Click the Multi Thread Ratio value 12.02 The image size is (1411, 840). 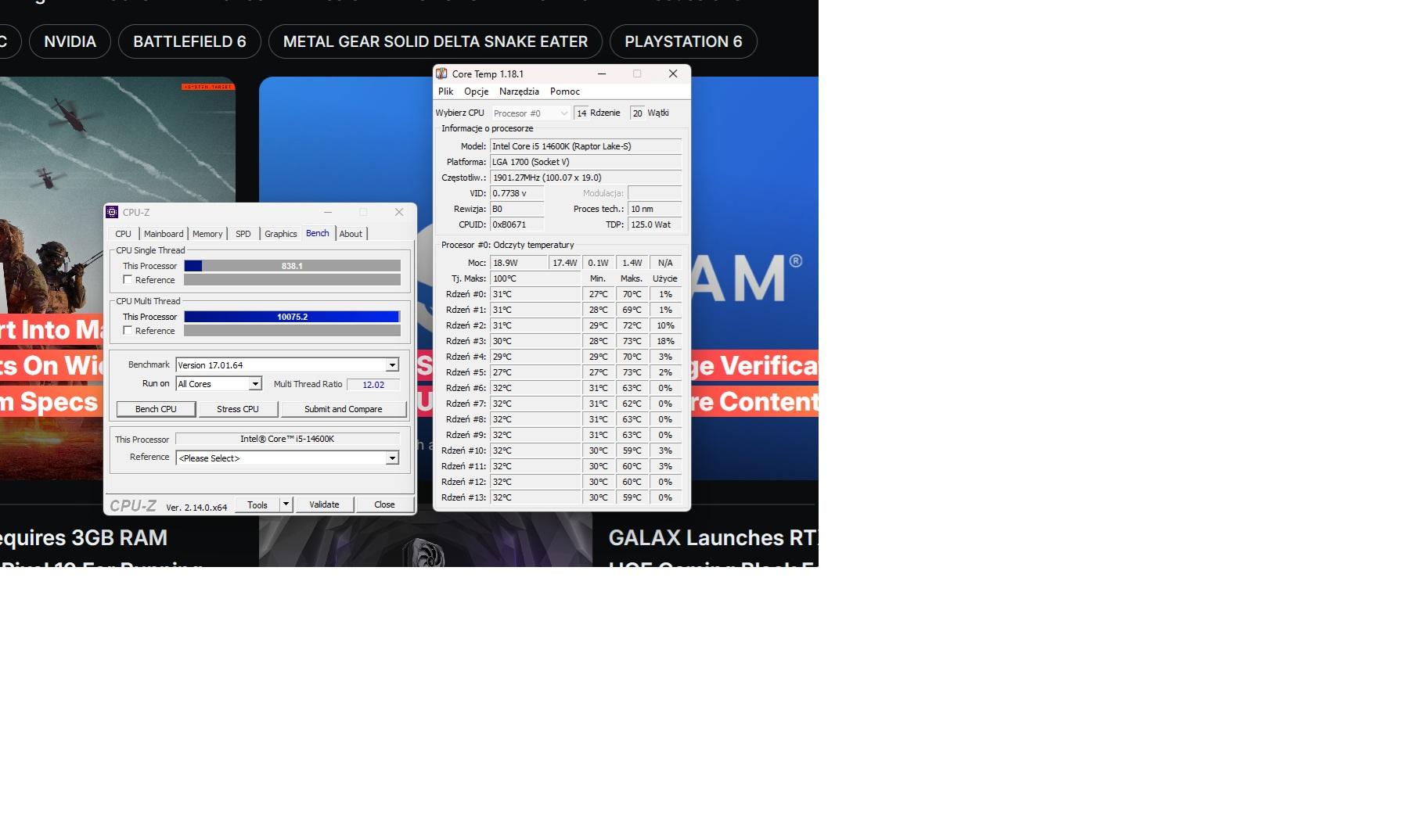coord(373,385)
